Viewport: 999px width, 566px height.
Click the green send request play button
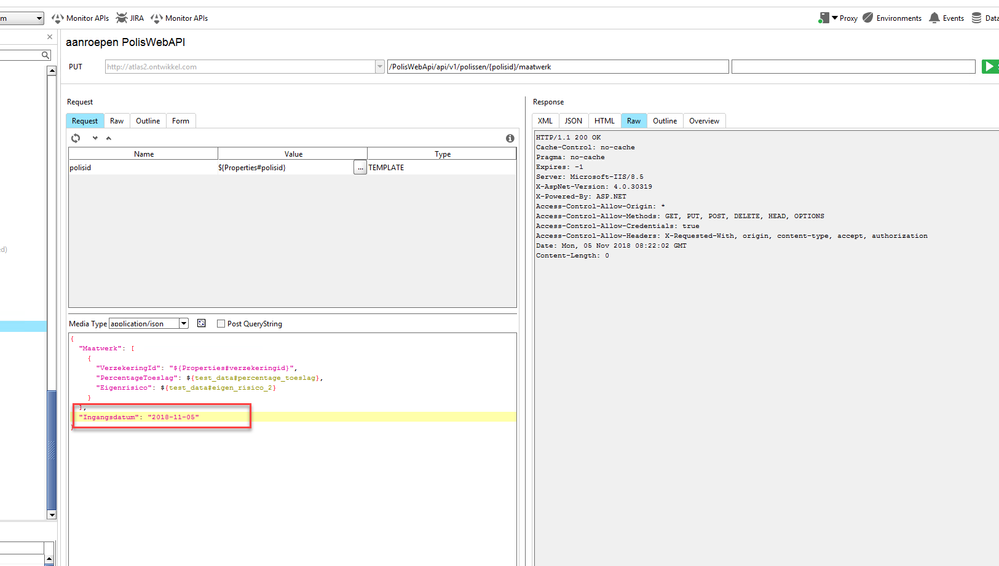[989, 67]
